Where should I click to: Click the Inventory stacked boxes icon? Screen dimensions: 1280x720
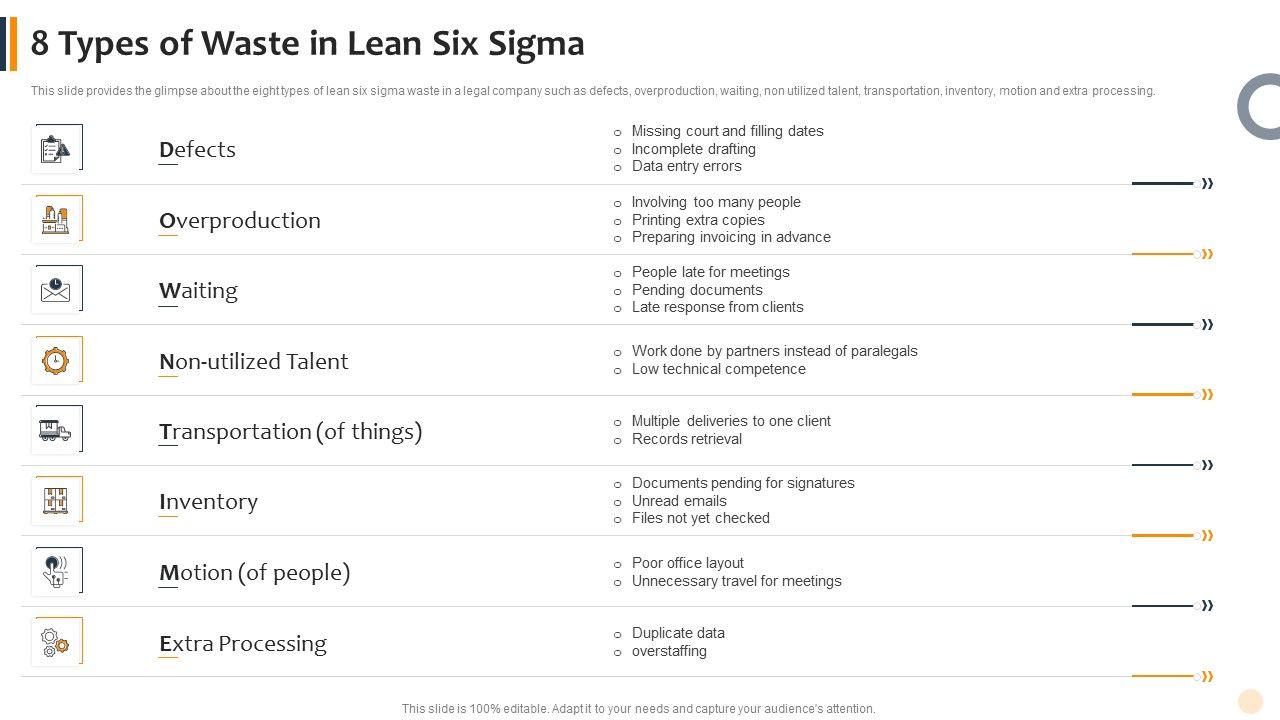pos(56,500)
